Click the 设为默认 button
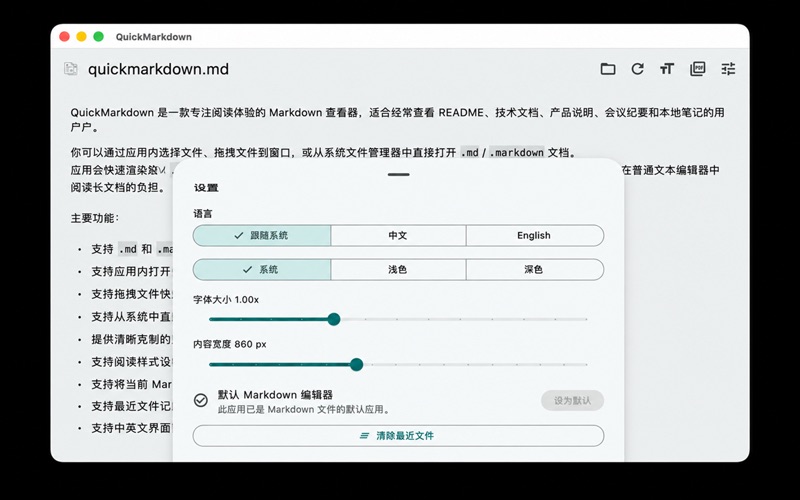This screenshot has width=800, height=500. point(572,401)
